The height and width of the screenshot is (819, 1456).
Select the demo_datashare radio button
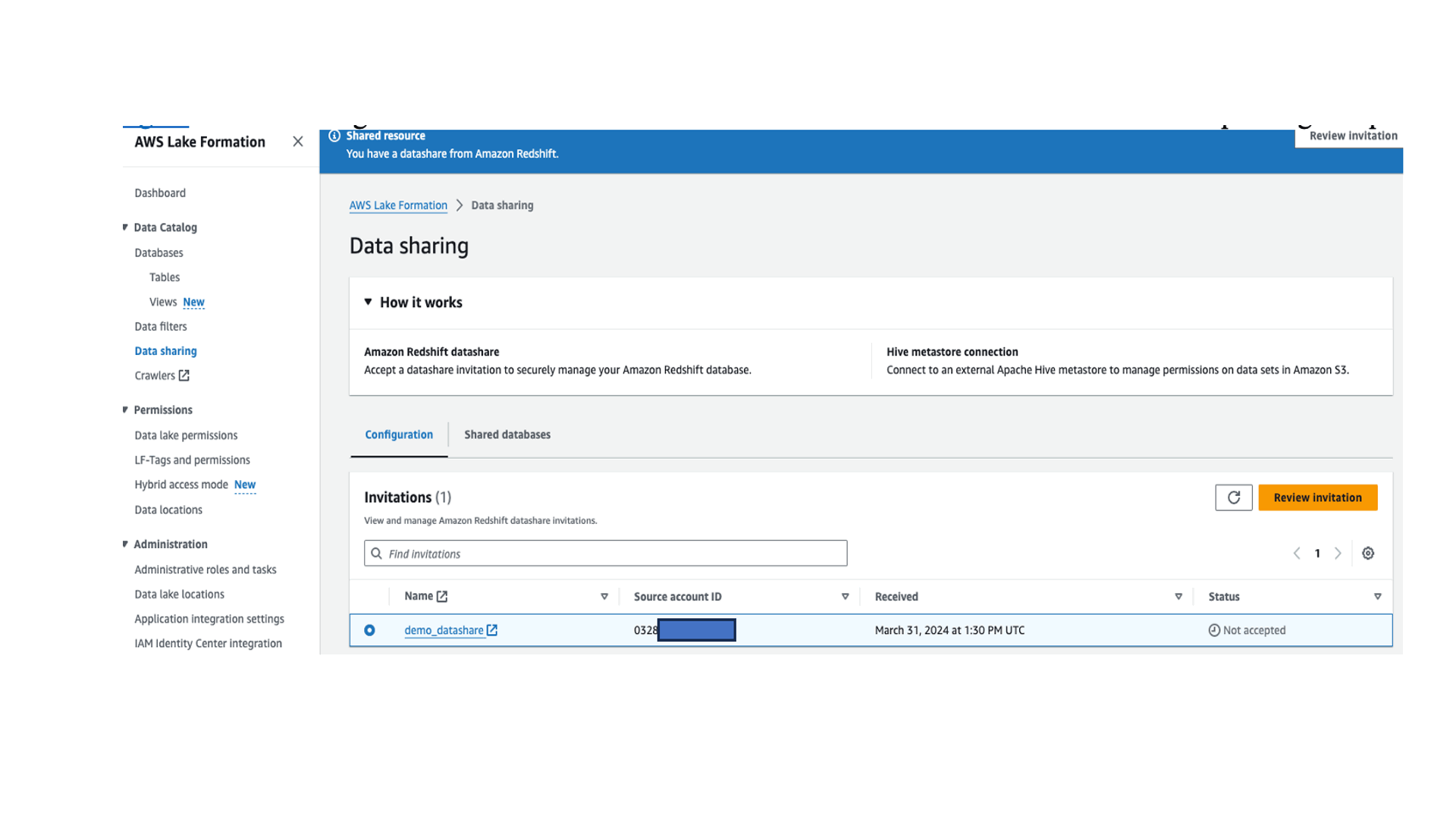pos(369,630)
